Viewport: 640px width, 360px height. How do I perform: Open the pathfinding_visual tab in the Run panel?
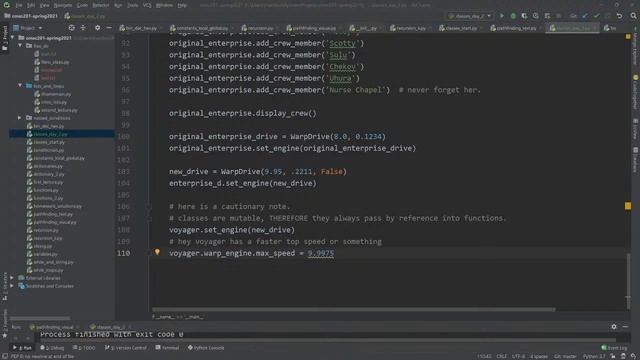coord(54,327)
